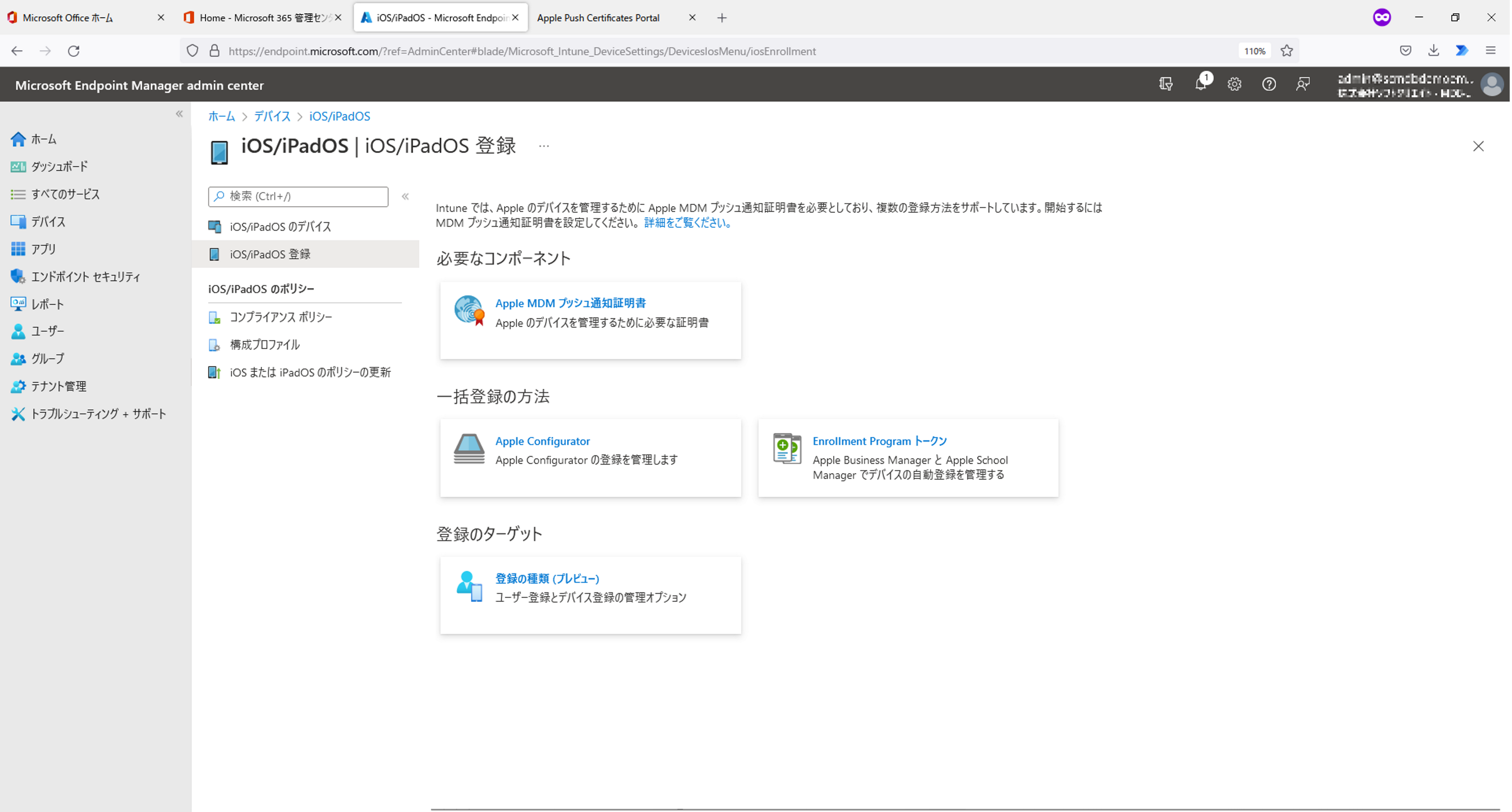
Task: Click the 登録の種類 card icon
Action: point(469,586)
